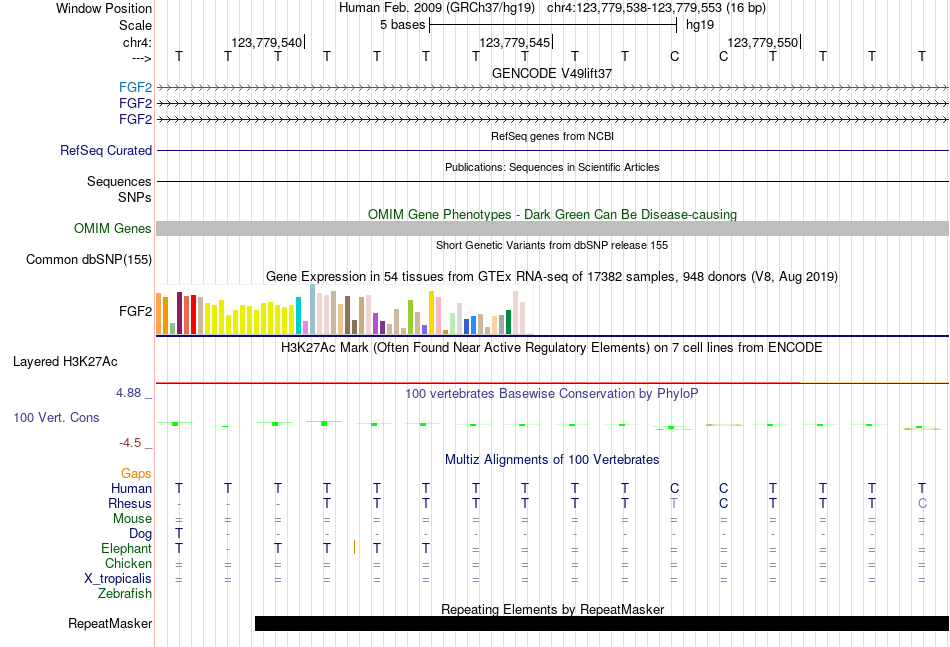950x647 pixels.
Task: Click the light-blue FGF2 transcript arrow line
Action: 552,88
